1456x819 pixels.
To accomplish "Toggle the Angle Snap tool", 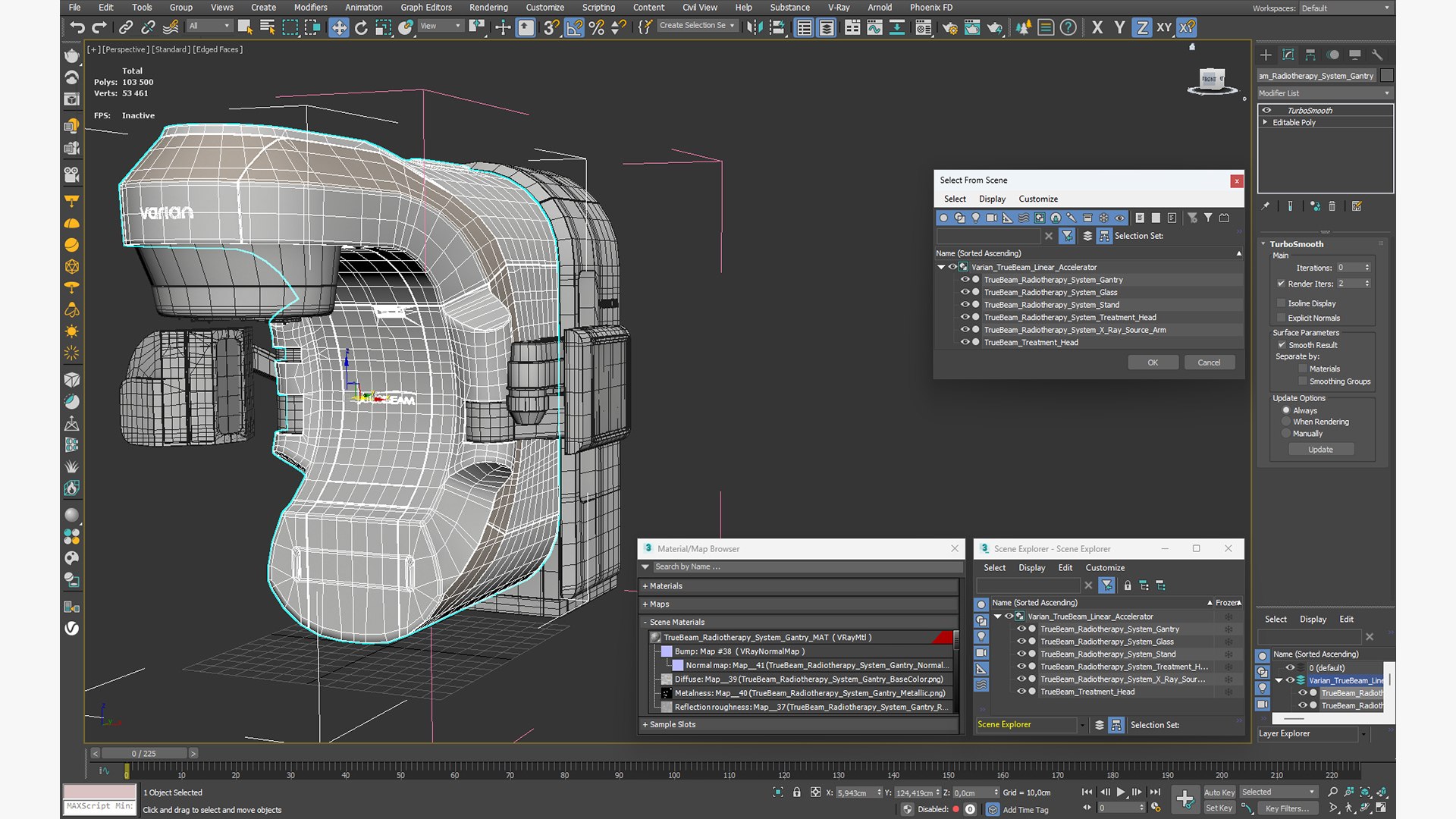I will point(574,28).
